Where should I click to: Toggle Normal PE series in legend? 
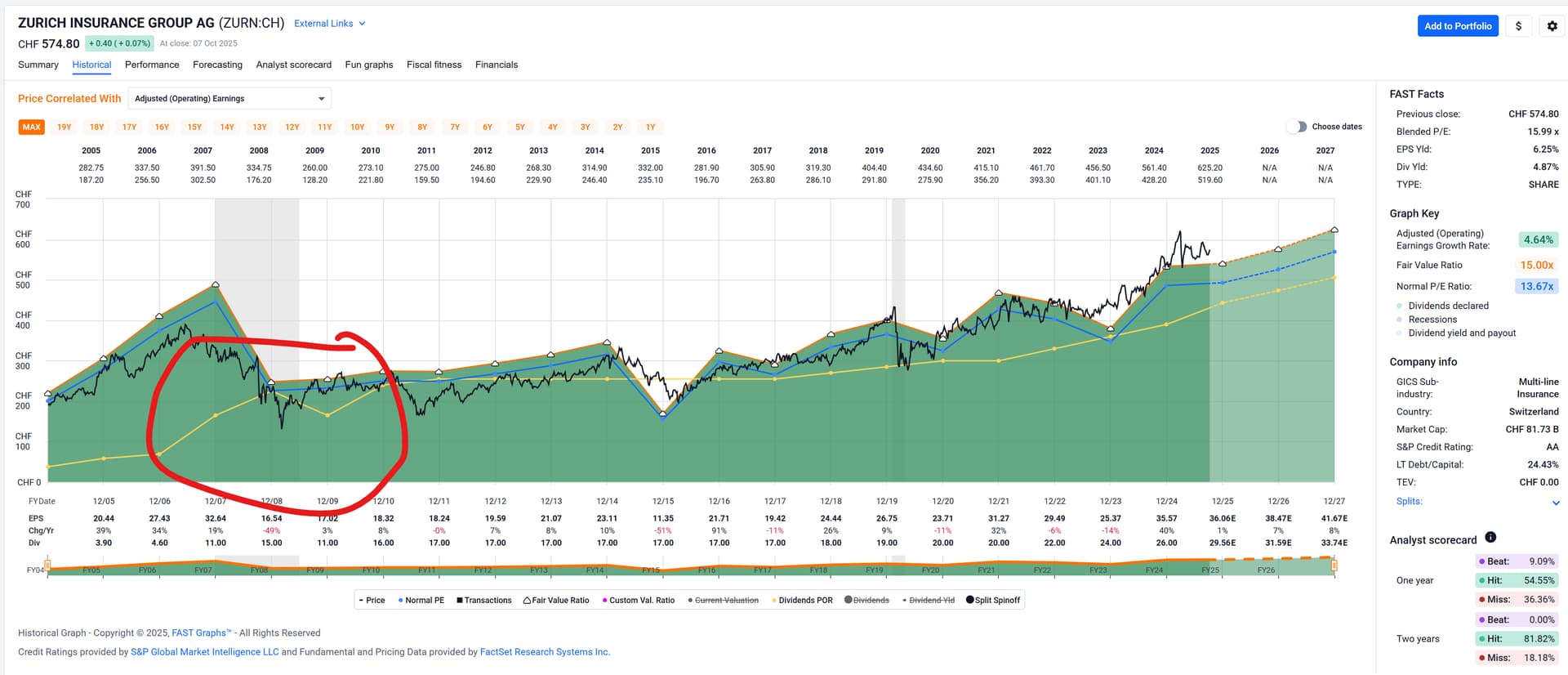(x=421, y=600)
